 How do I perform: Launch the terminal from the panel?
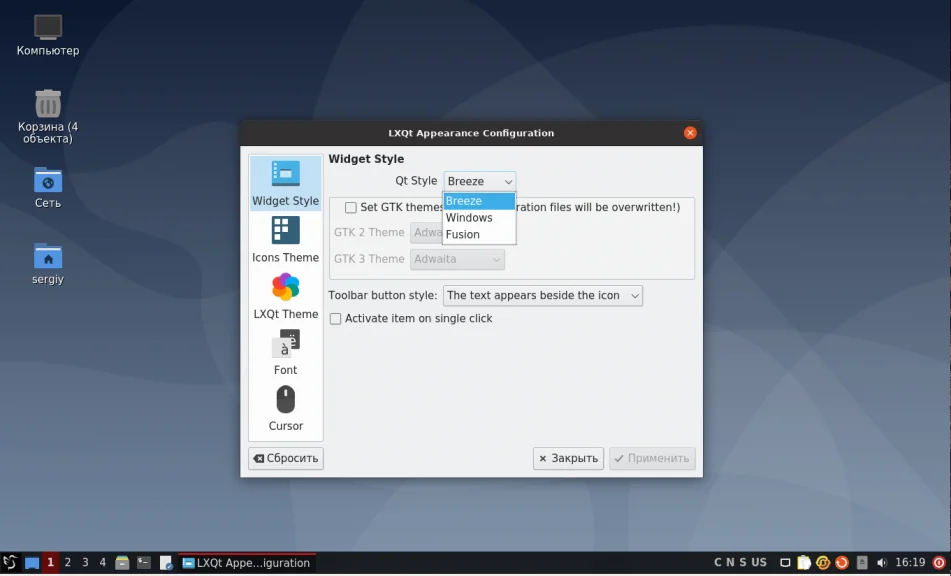click(144, 563)
